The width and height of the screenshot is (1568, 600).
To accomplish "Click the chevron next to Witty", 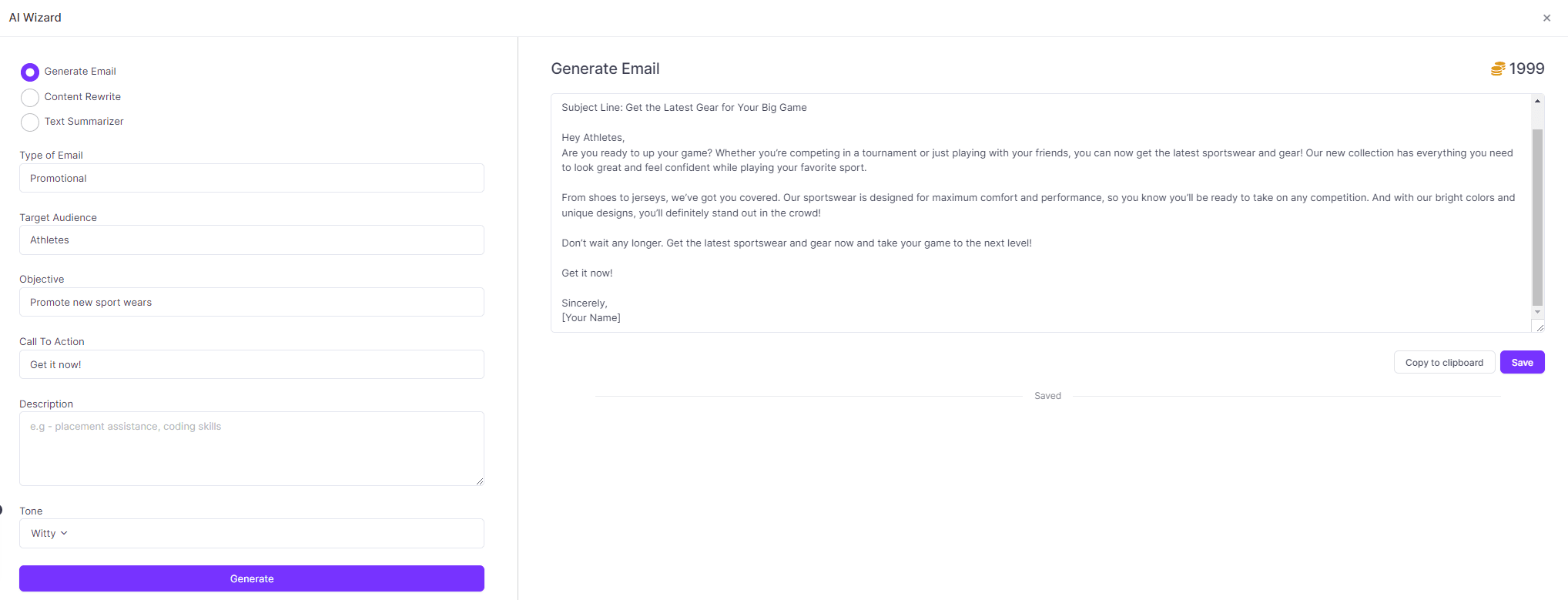I will pos(64,533).
